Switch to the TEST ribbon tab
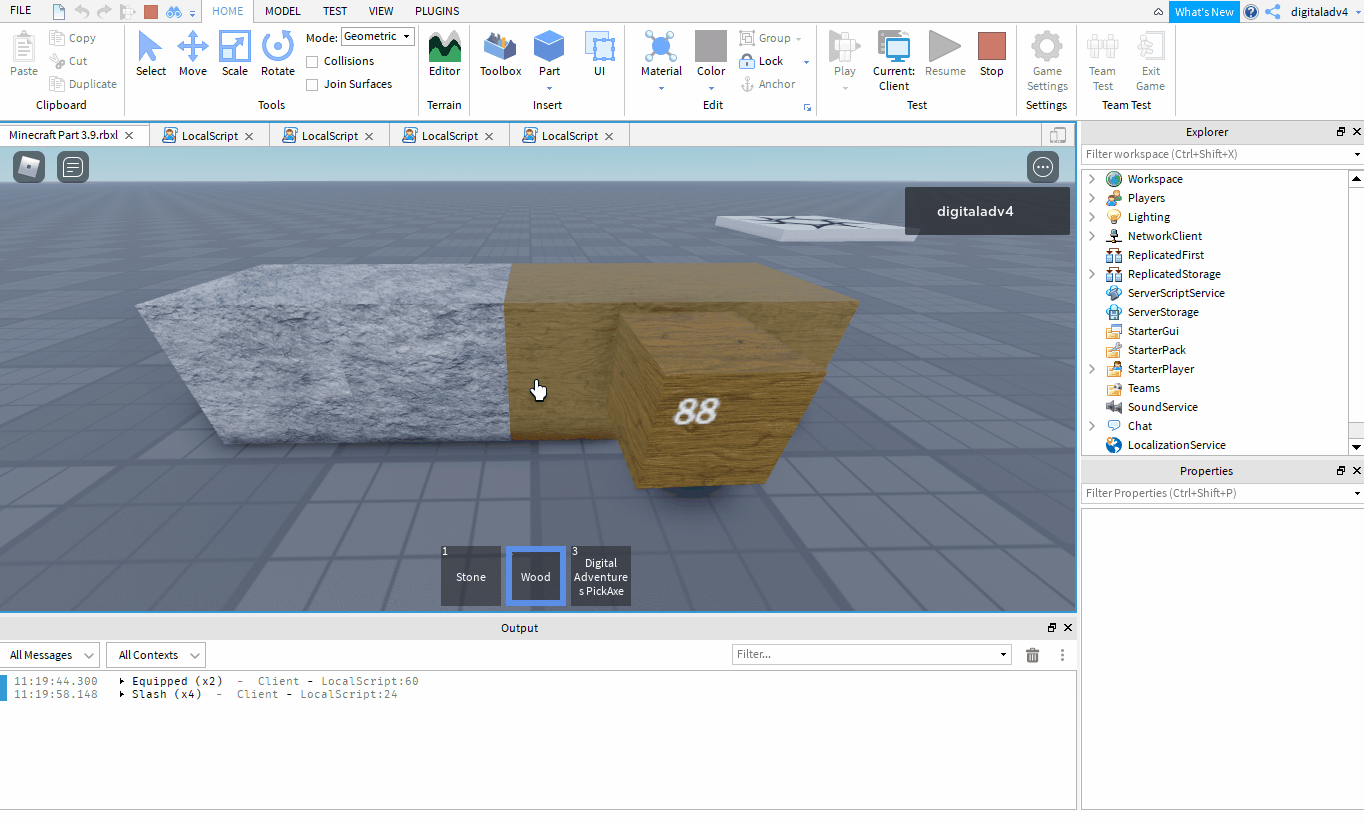Screen dimensions: 1364x825 (335, 11)
